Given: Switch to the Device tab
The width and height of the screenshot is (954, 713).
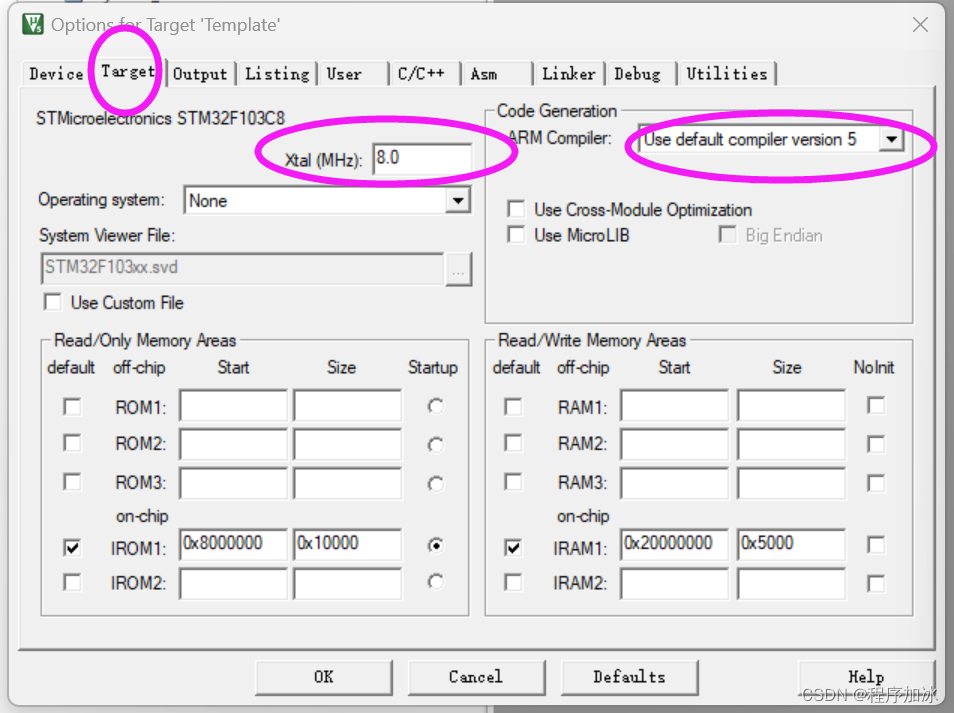Looking at the screenshot, I should tap(55, 74).
